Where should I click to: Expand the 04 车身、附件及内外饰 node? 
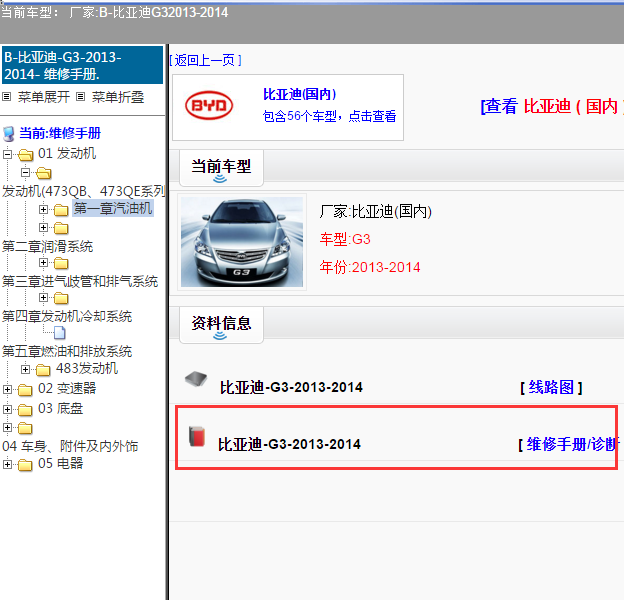pyautogui.click(x=8, y=427)
